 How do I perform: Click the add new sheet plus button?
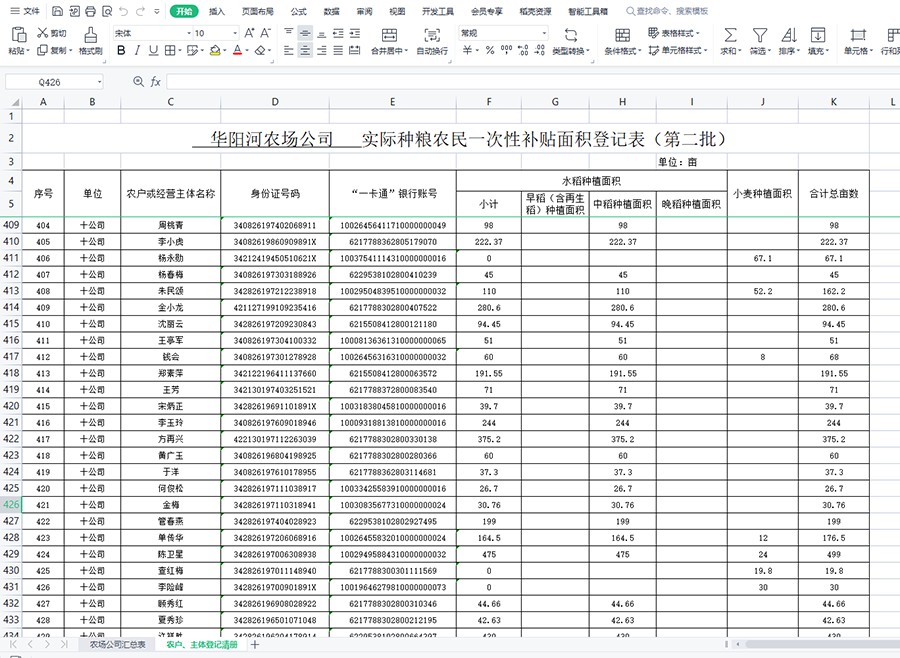(x=255, y=645)
